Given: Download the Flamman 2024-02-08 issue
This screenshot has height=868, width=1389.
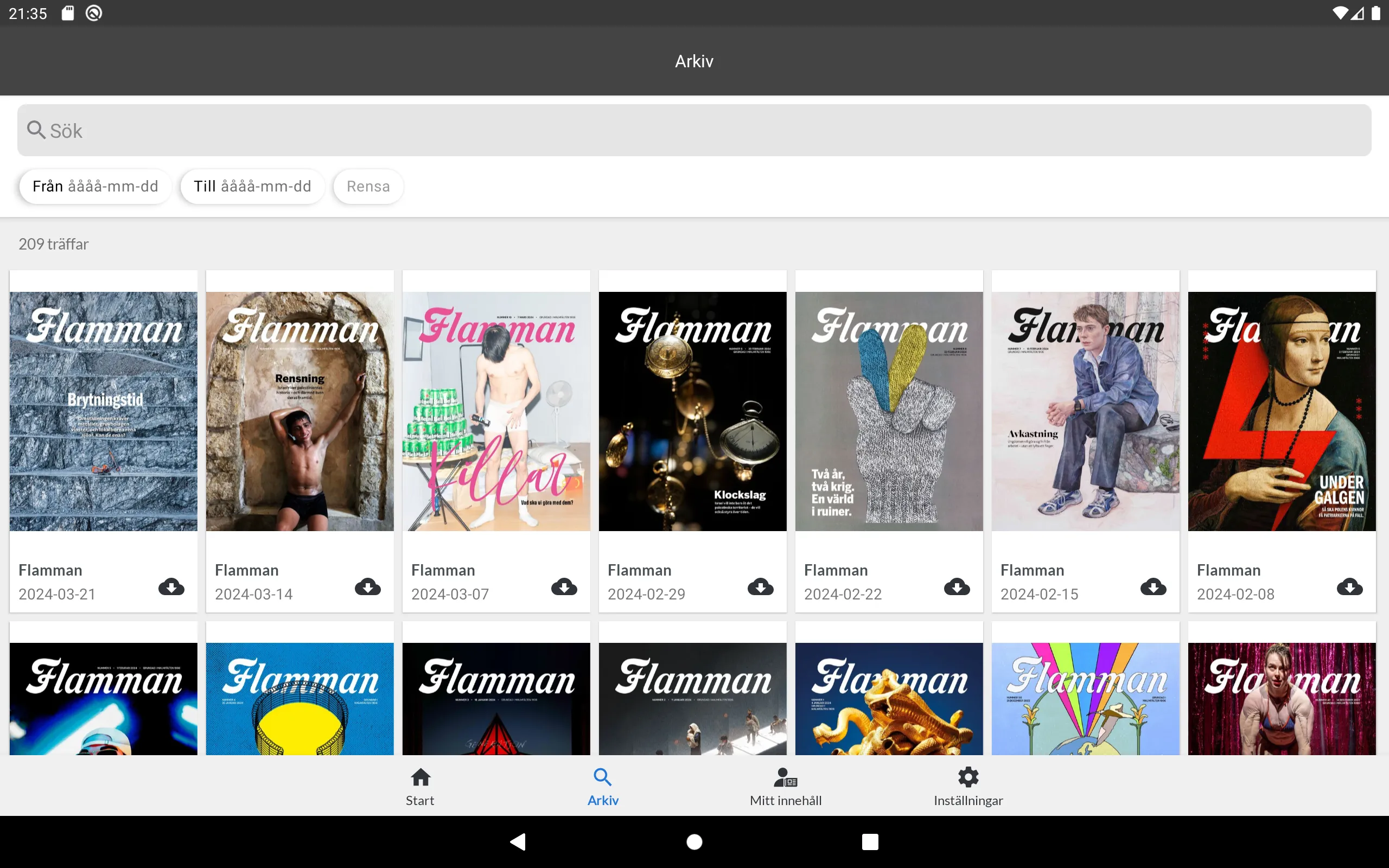Looking at the screenshot, I should (x=1349, y=586).
